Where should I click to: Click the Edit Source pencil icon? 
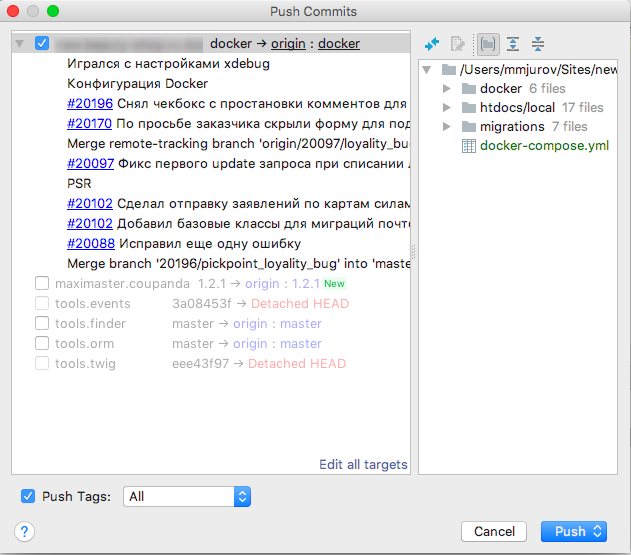(x=458, y=44)
